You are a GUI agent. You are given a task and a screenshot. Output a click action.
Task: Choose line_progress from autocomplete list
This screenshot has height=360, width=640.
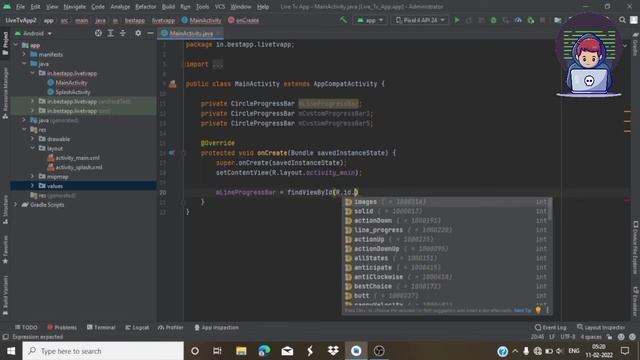[447, 230]
